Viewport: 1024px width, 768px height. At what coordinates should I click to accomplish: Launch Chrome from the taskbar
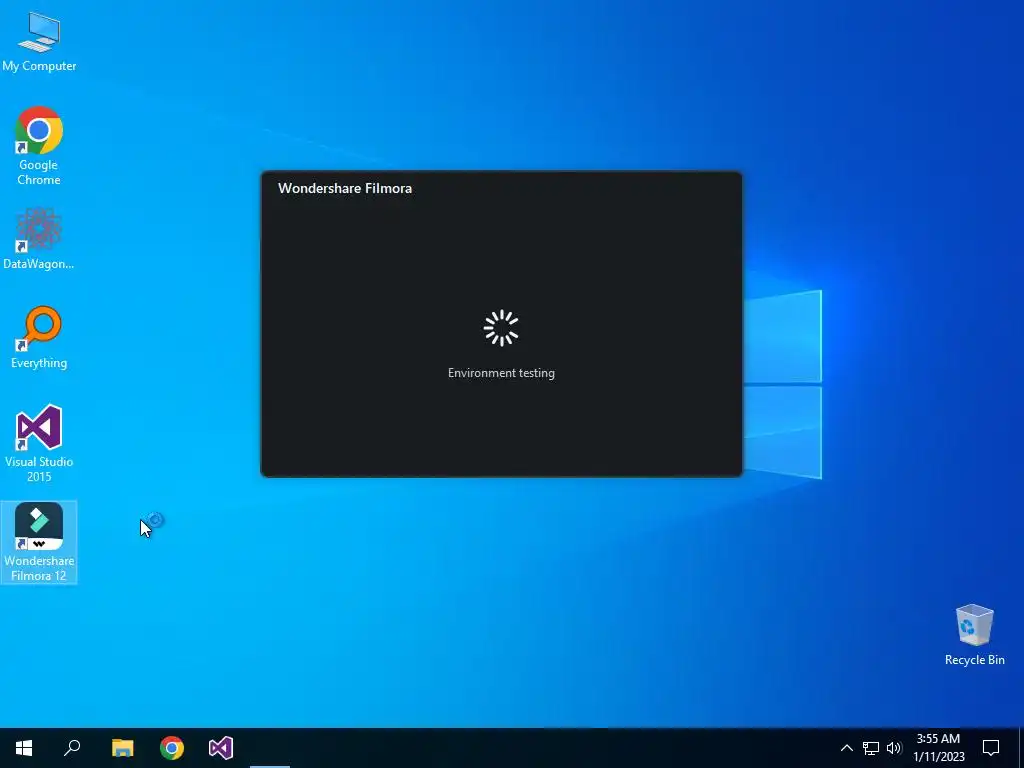pyautogui.click(x=172, y=748)
